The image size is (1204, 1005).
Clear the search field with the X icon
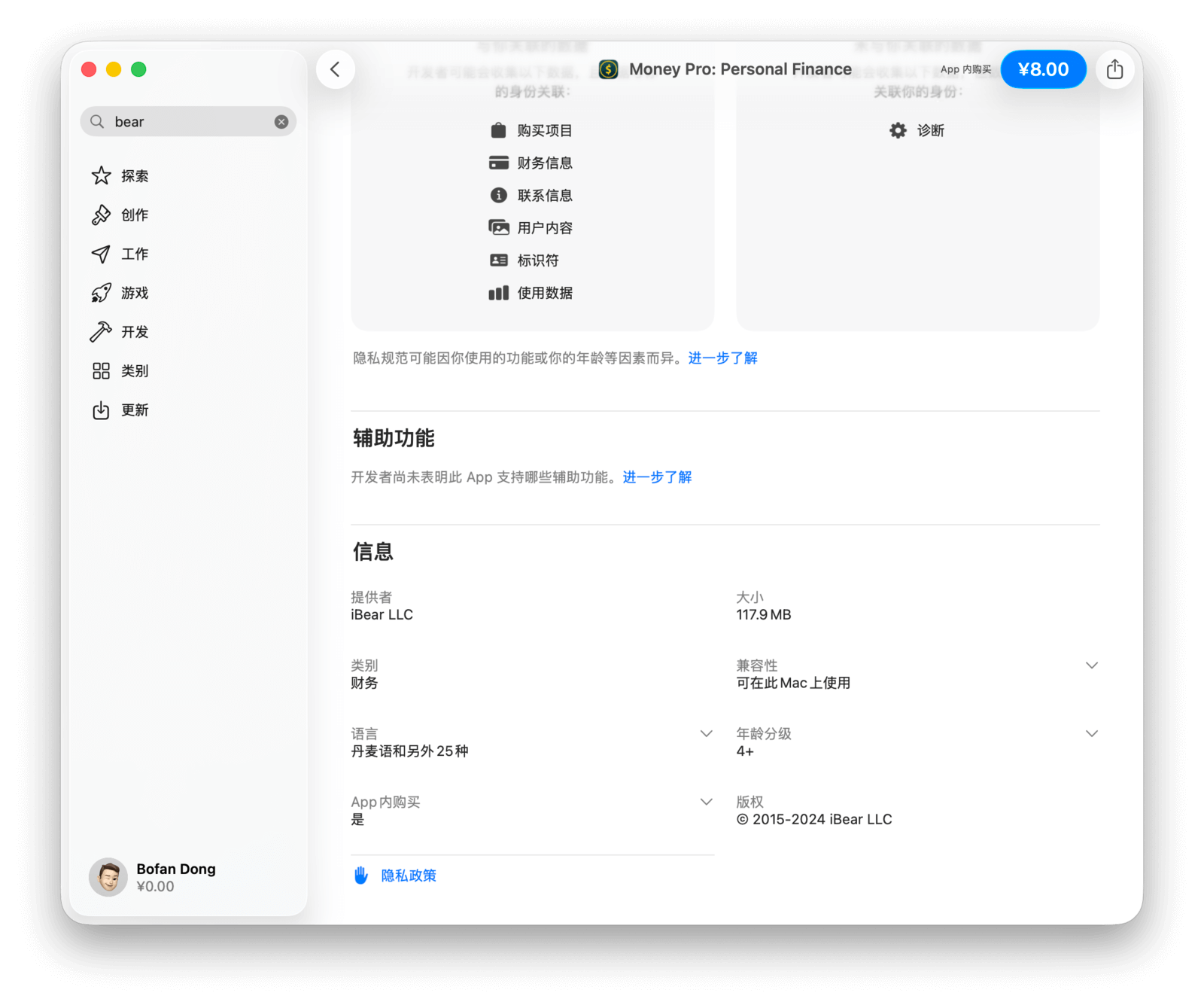[x=281, y=122]
